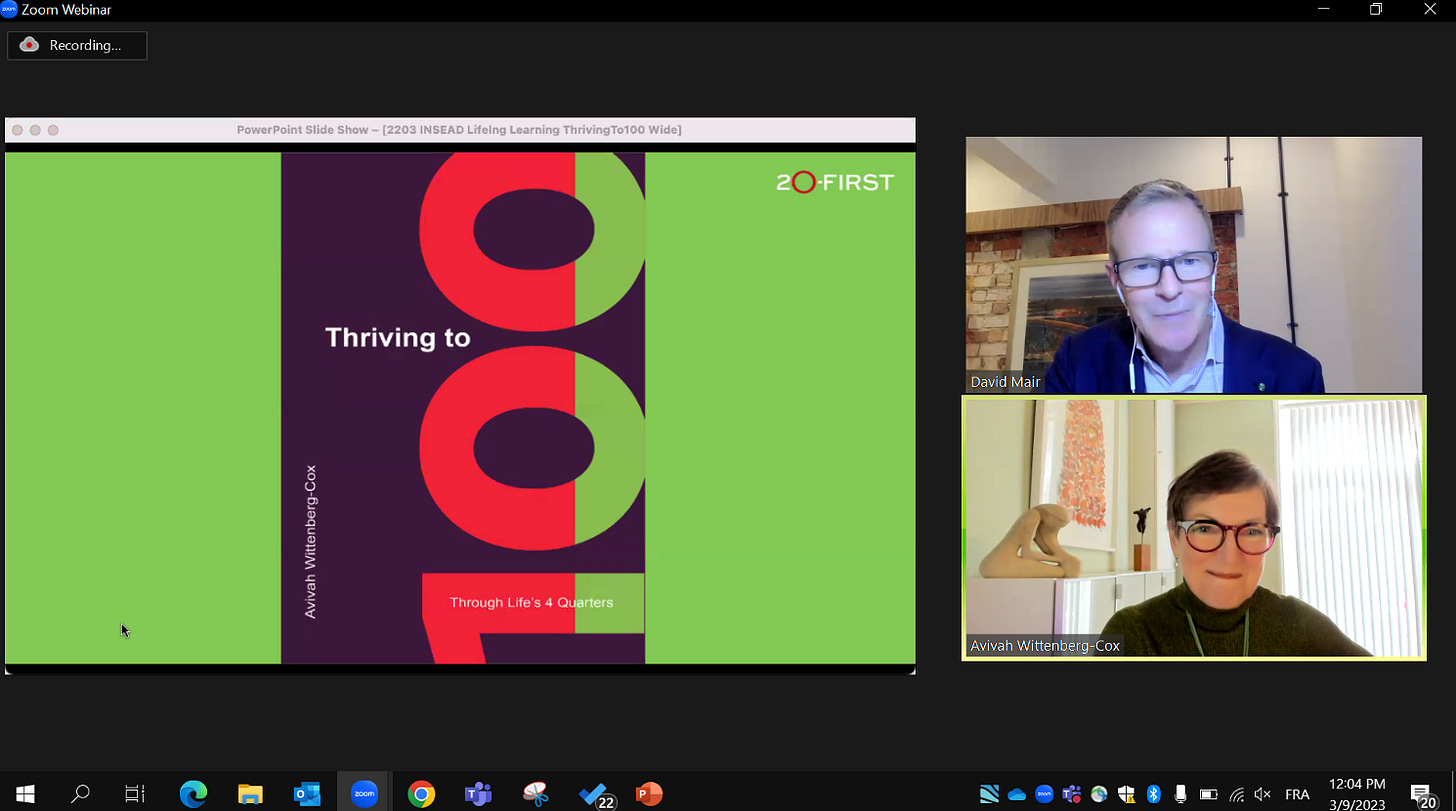Viewport: 1456px width, 811px height.
Task: Click the muted speaker volume icon
Action: click(1264, 795)
